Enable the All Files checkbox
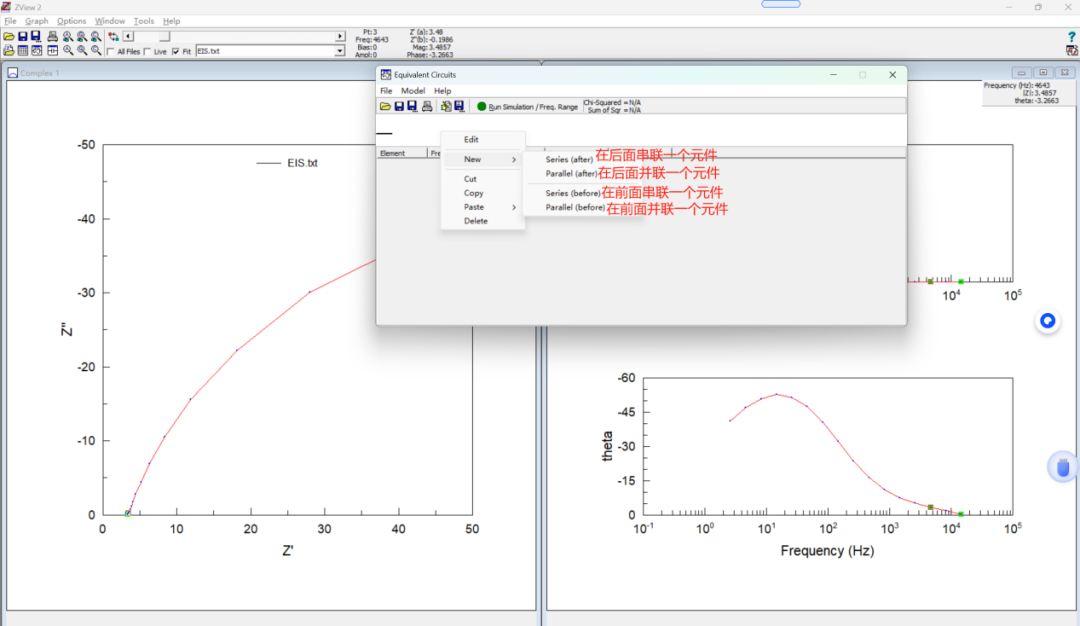Screen dimensions: 1080x626 coord(110,51)
